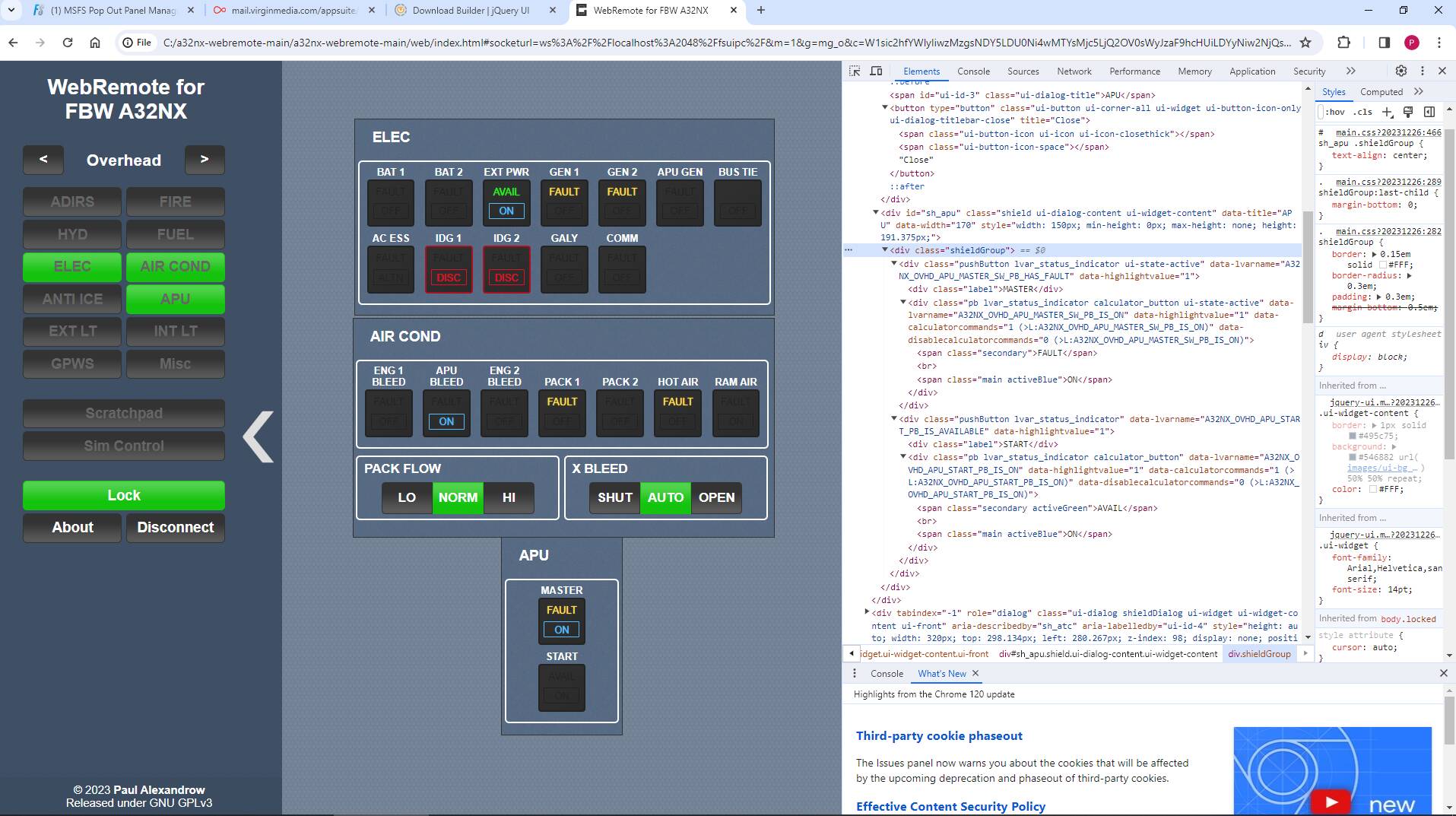Open DevTools settings via the gear icon

[1401, 71]
